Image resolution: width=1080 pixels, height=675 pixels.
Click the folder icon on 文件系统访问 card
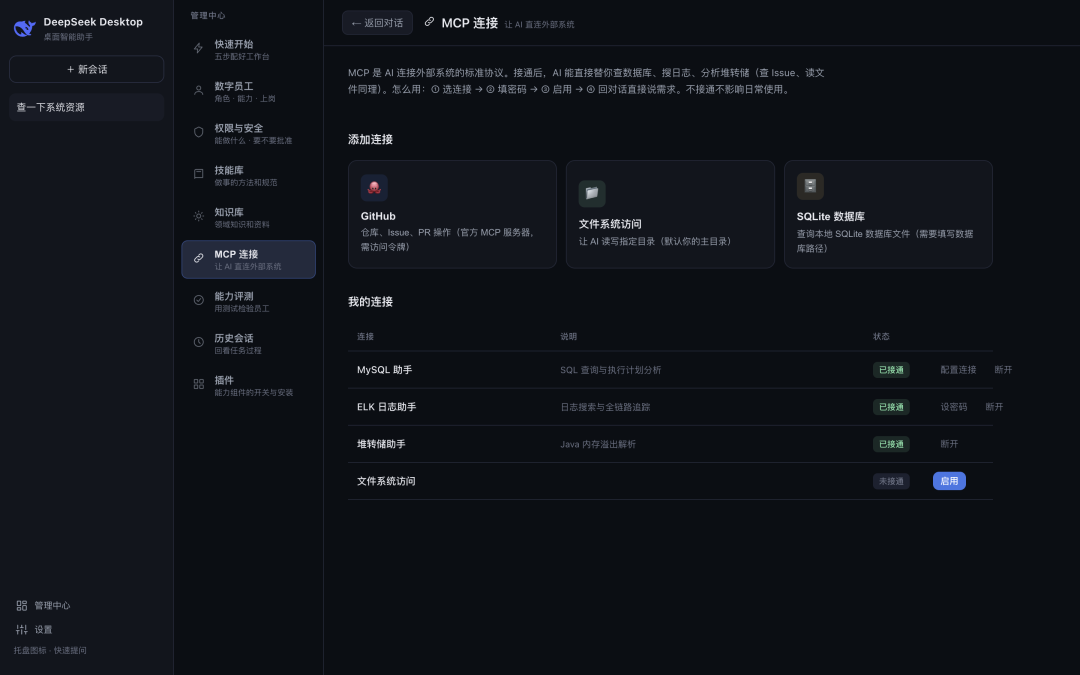click(x=592, y=194)
